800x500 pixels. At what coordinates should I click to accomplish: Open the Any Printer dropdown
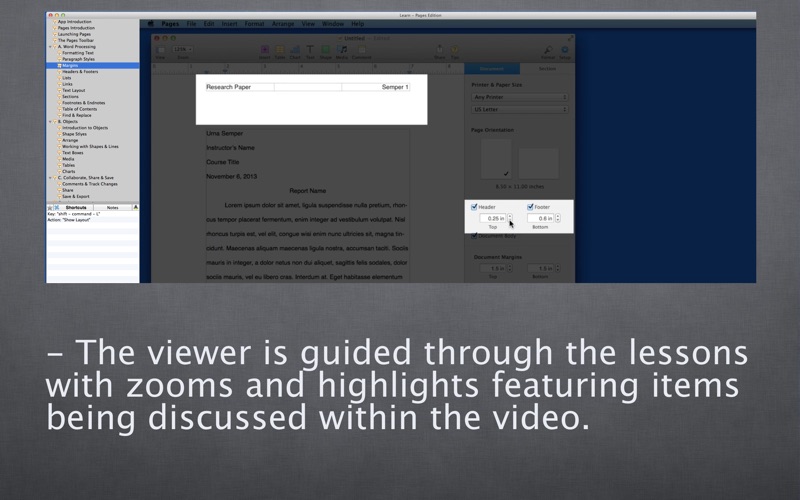(x=519, y=97)
